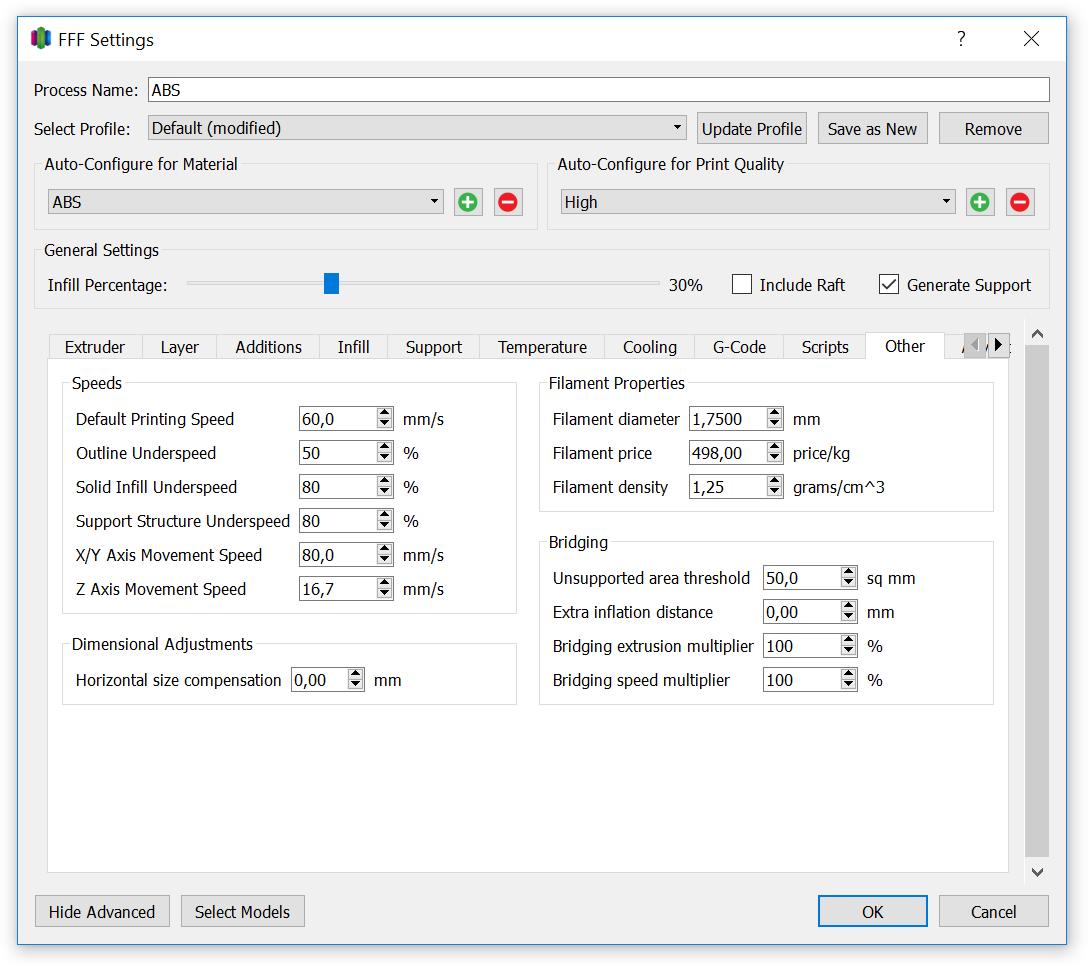Image resolution: width=1088 pixels, height=967 pixels.
Task: Click the Outline Underspeed value field
Action: [338, 453]
